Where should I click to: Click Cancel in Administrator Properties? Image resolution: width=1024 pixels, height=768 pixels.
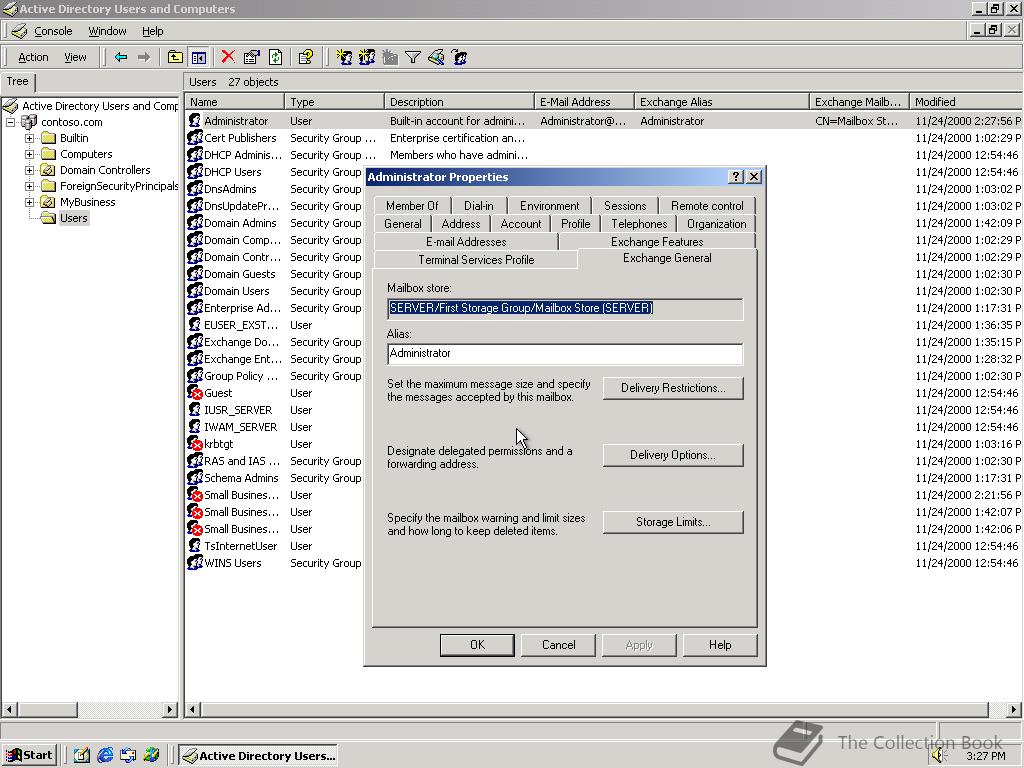click(x=558, y=645)
